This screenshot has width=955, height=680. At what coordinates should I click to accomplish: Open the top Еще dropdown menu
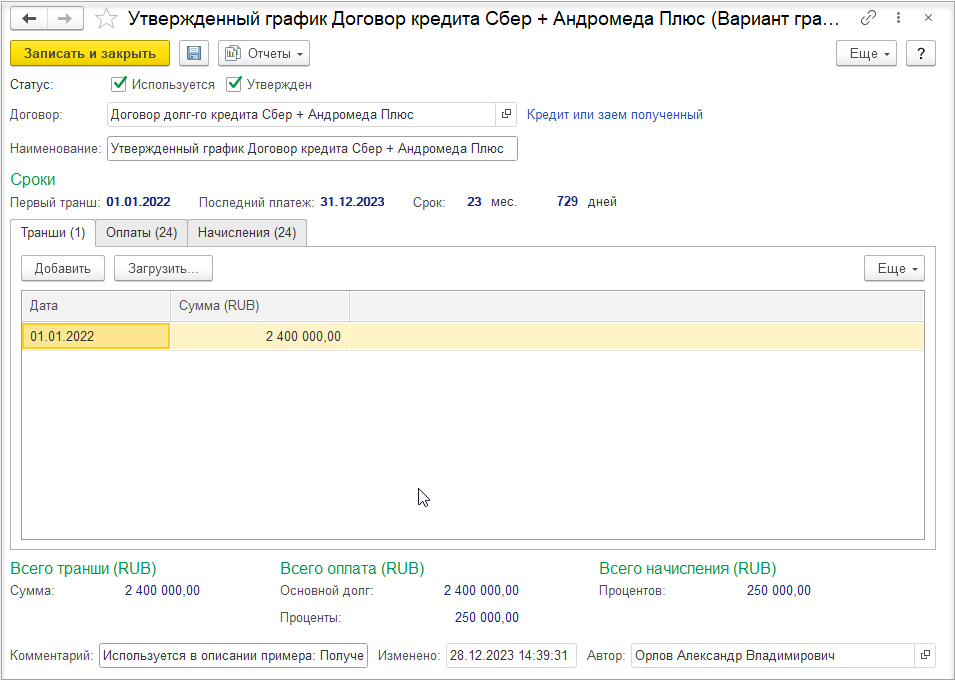point(867,54)
